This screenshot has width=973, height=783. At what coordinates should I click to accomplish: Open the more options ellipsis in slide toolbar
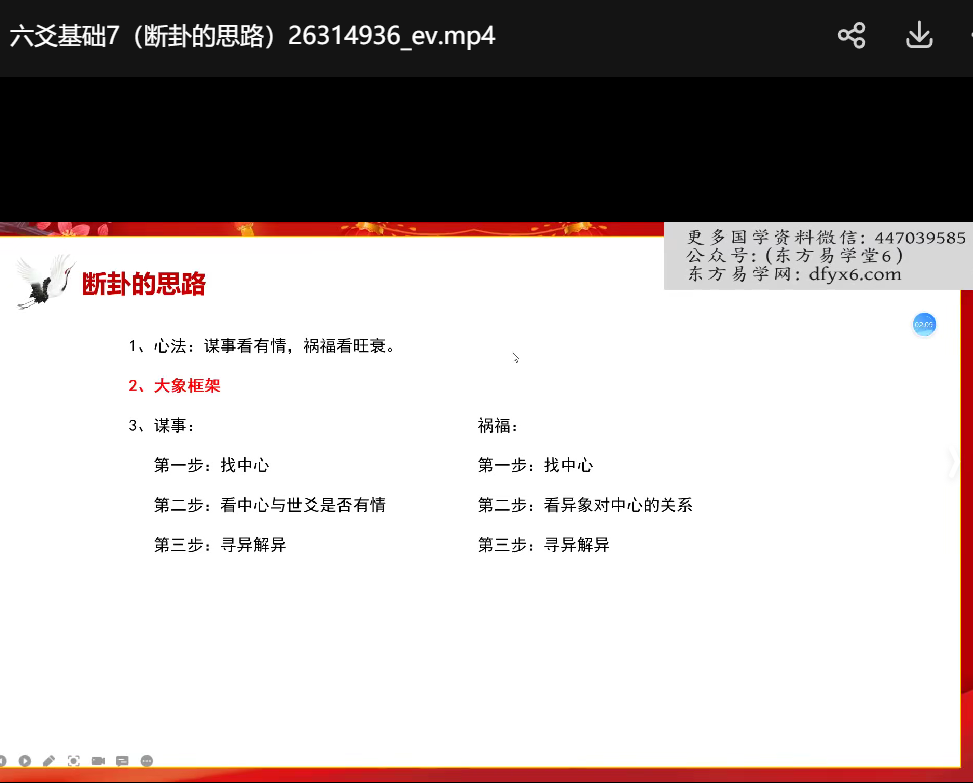point(147,761)
